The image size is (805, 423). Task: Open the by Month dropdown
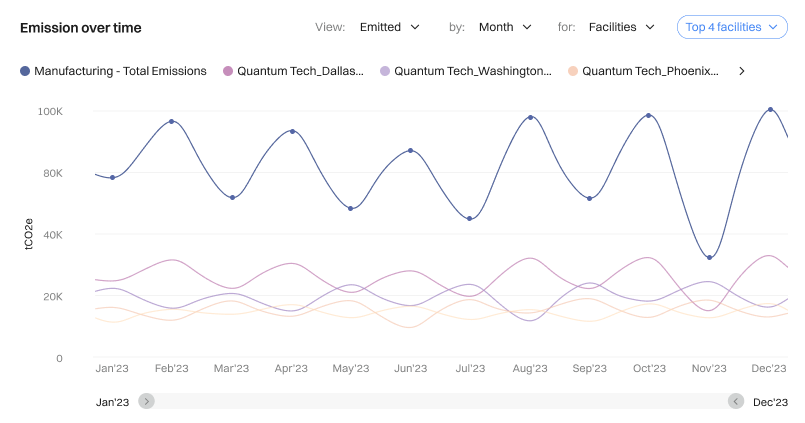(x=505, y=27)
